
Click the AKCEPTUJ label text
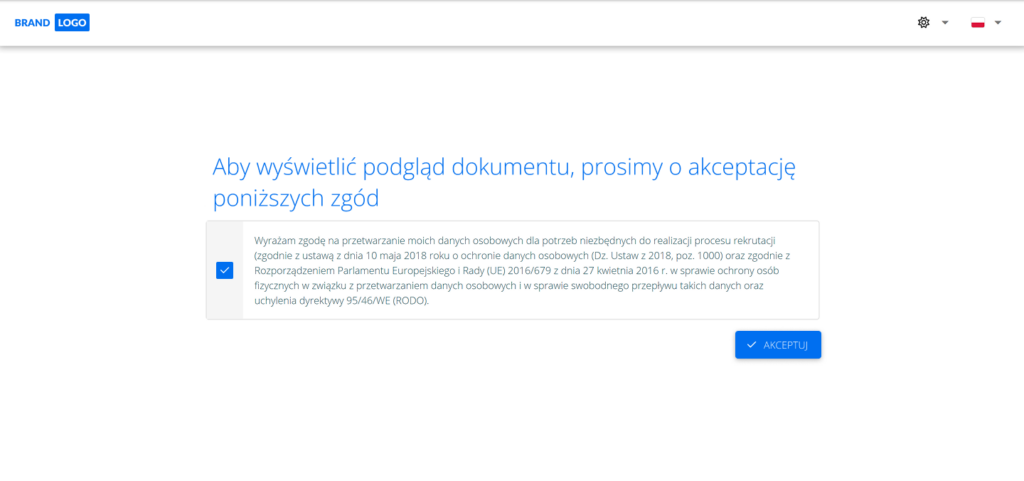point(785,345)
